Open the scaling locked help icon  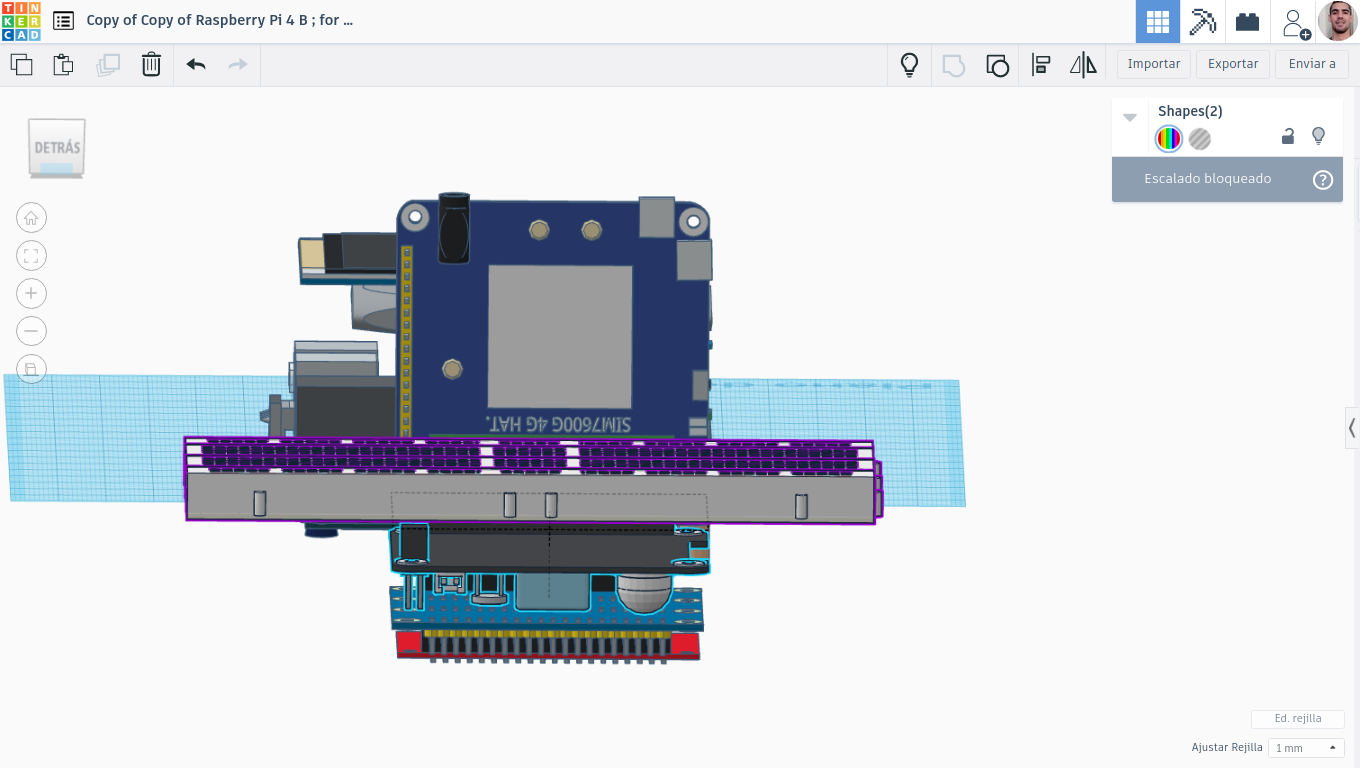(1323, 180)
